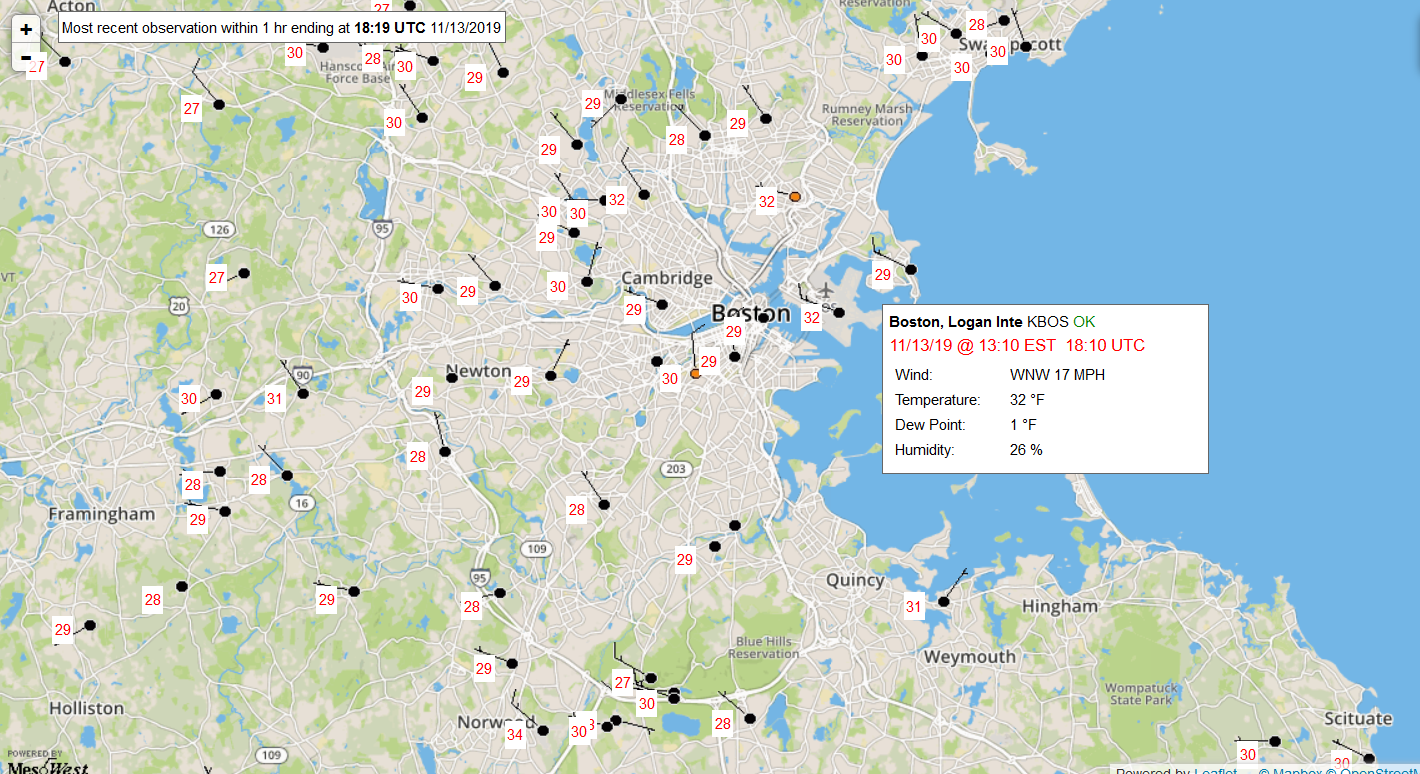Zoom in with the plus button
This screenshot has width=1420, height=774.
(26, 29)
